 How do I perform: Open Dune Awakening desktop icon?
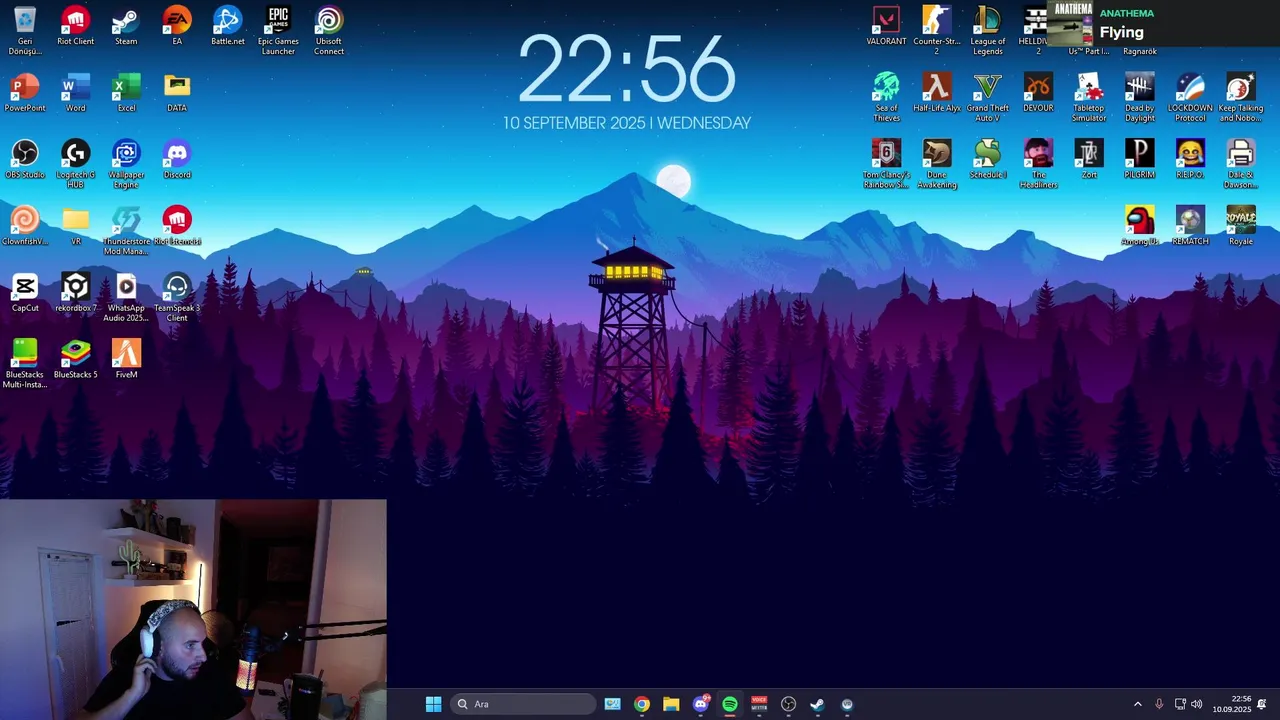937,164
